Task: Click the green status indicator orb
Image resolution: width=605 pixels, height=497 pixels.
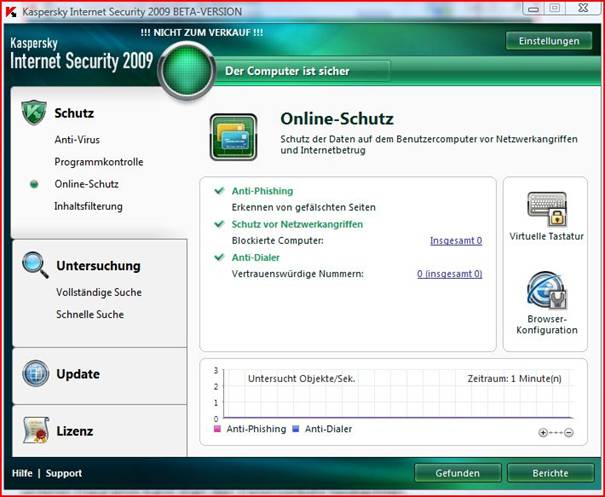Action: (x=187, y=71)
